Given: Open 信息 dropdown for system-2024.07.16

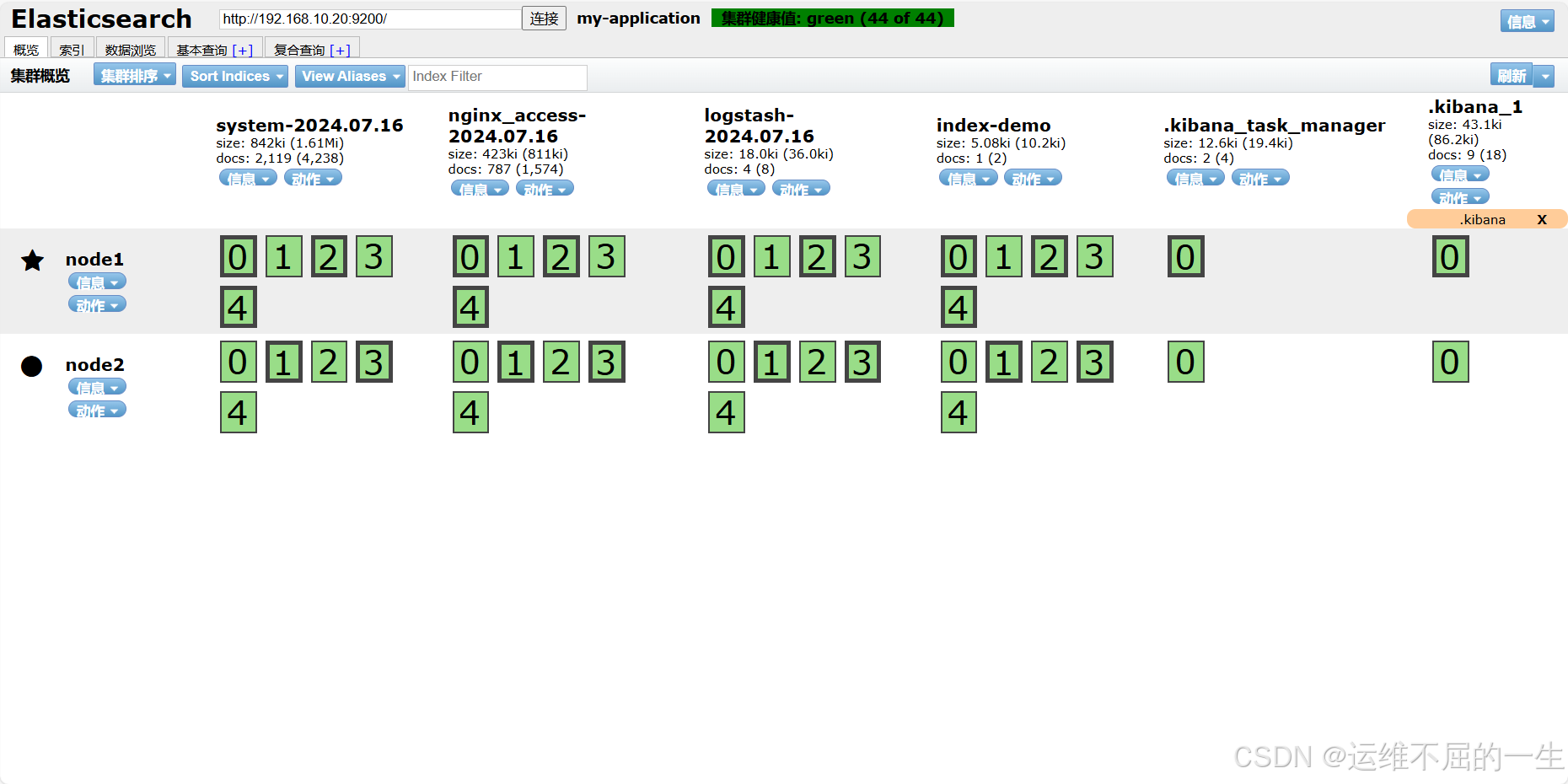Looking at the screenshot, I should click(248, 178).
